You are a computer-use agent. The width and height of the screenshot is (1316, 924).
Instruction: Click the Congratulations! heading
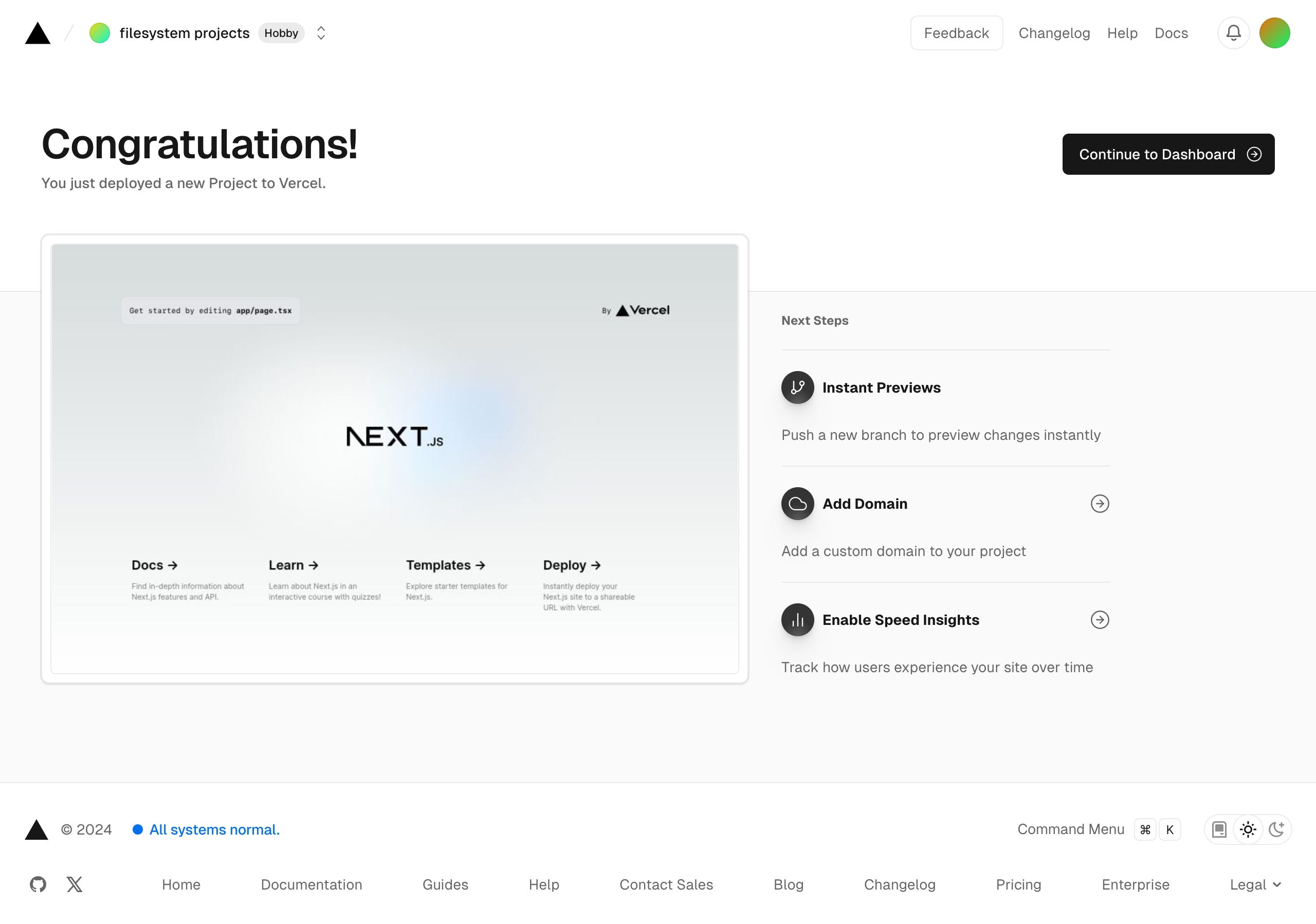199,144
